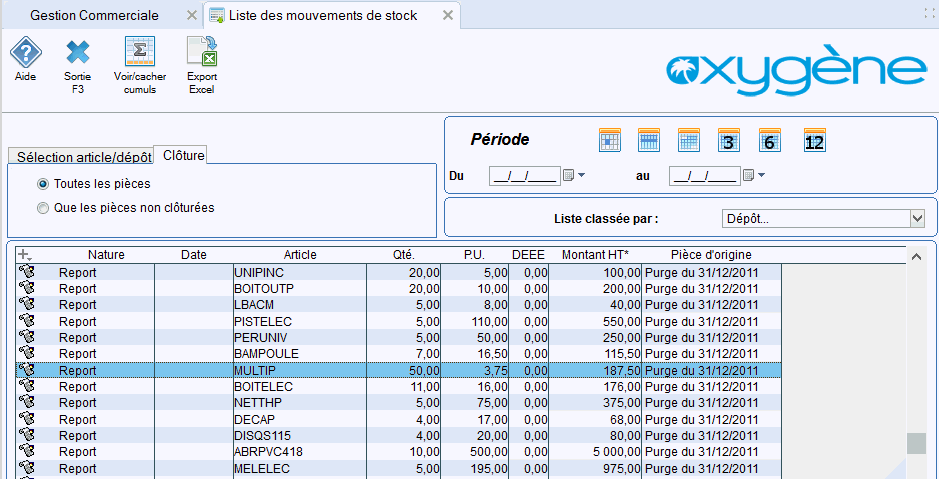Click the tab icon of Liste des mouvements de stock
Viewport: 939px width, 479px height.
click(217, 16)
